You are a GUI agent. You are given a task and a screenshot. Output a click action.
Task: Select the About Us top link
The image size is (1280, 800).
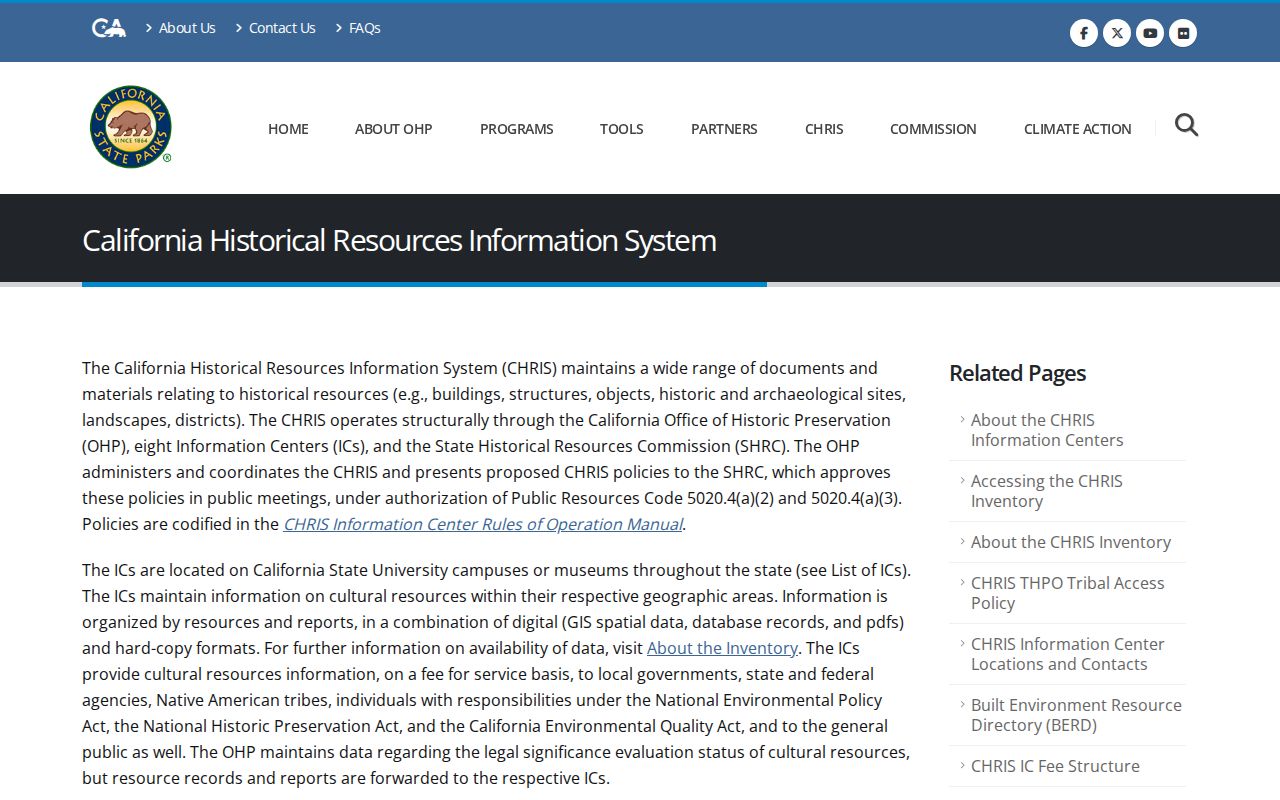pos(187,28)
